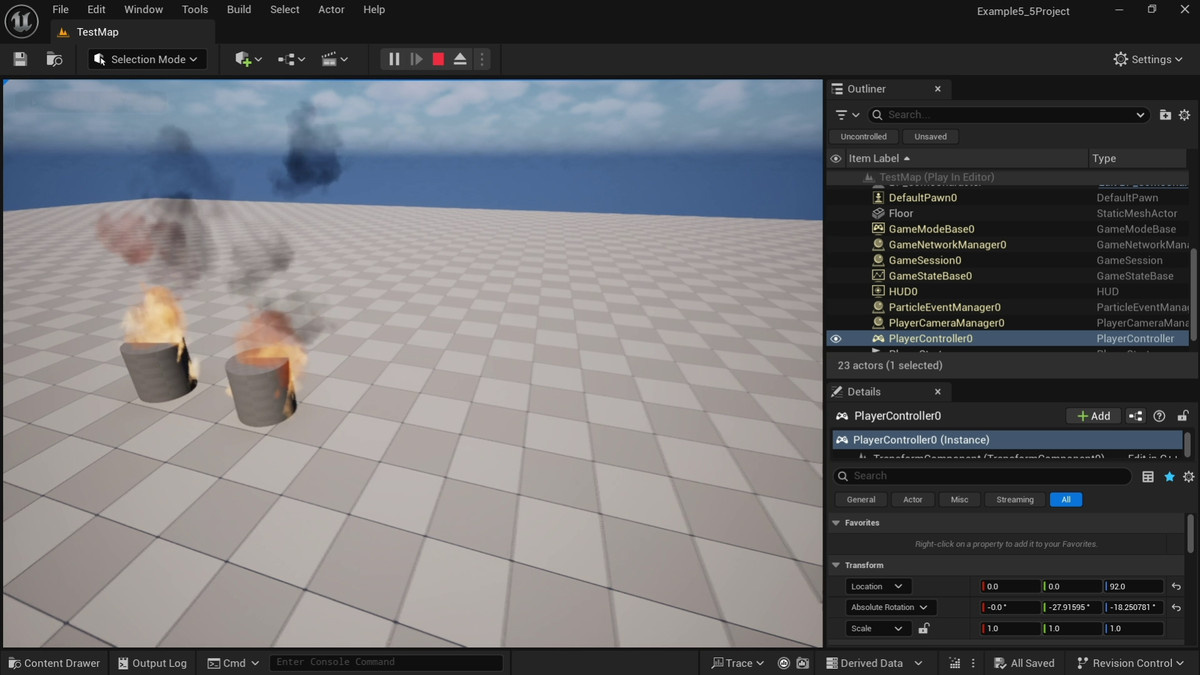Click the visibility column eye header

(836, 159)
